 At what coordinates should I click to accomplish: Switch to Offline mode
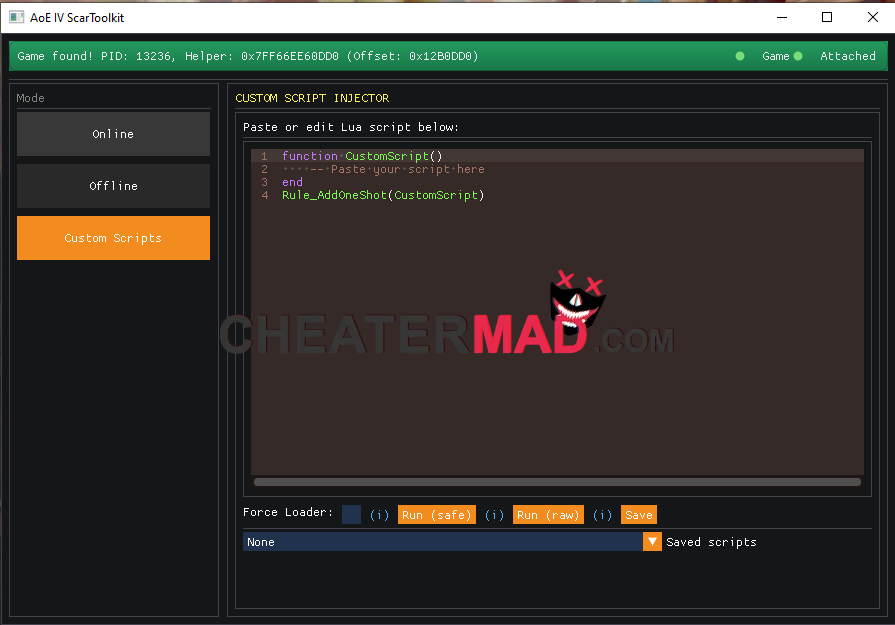[114, 186]
